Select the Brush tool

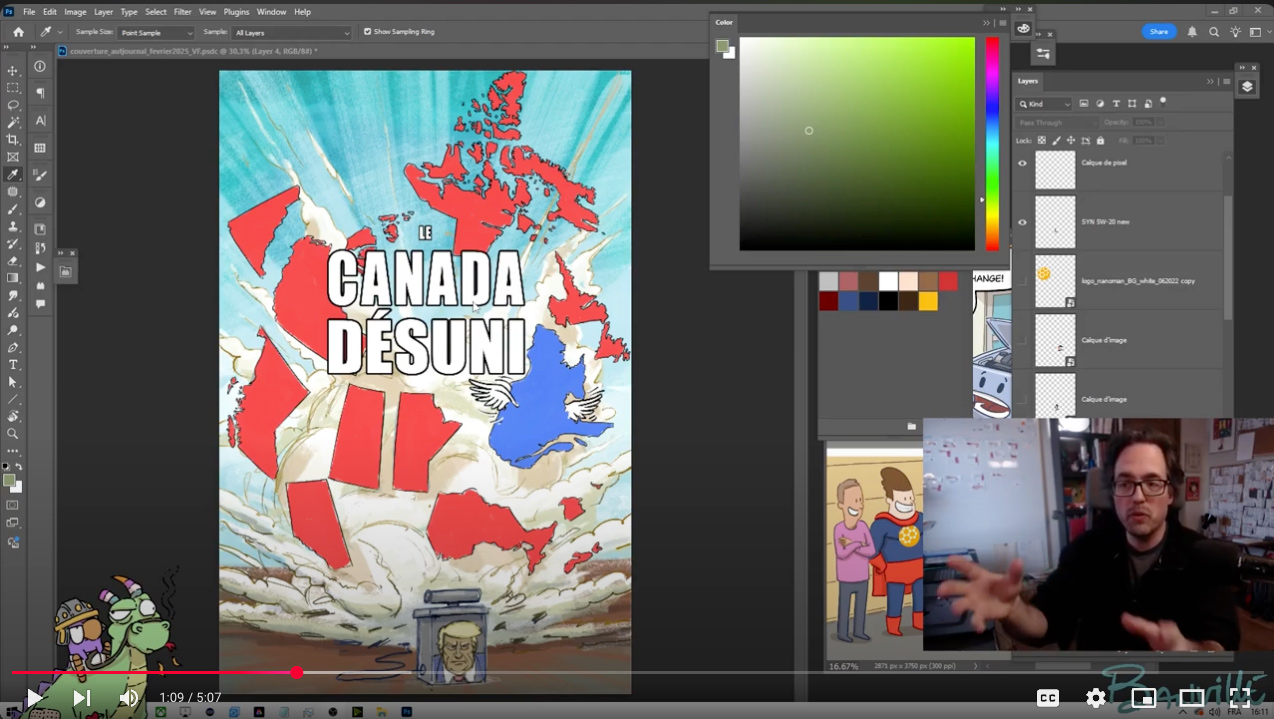click(13, 209)
